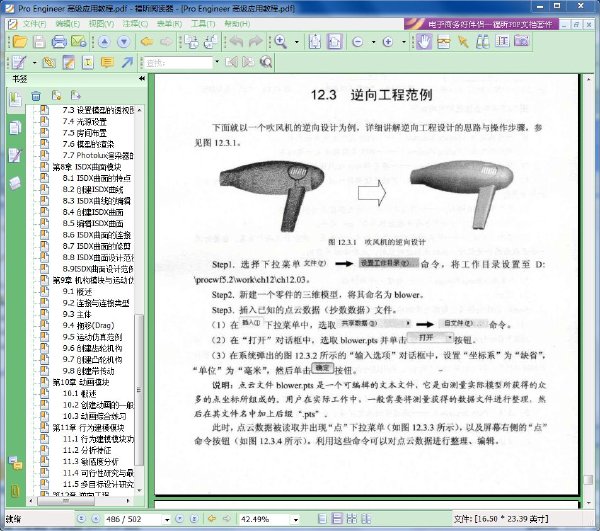This screenshot has height=531, width=600.
Task: Click the 486 / 502 page number field
Action: tap(133, 519)
